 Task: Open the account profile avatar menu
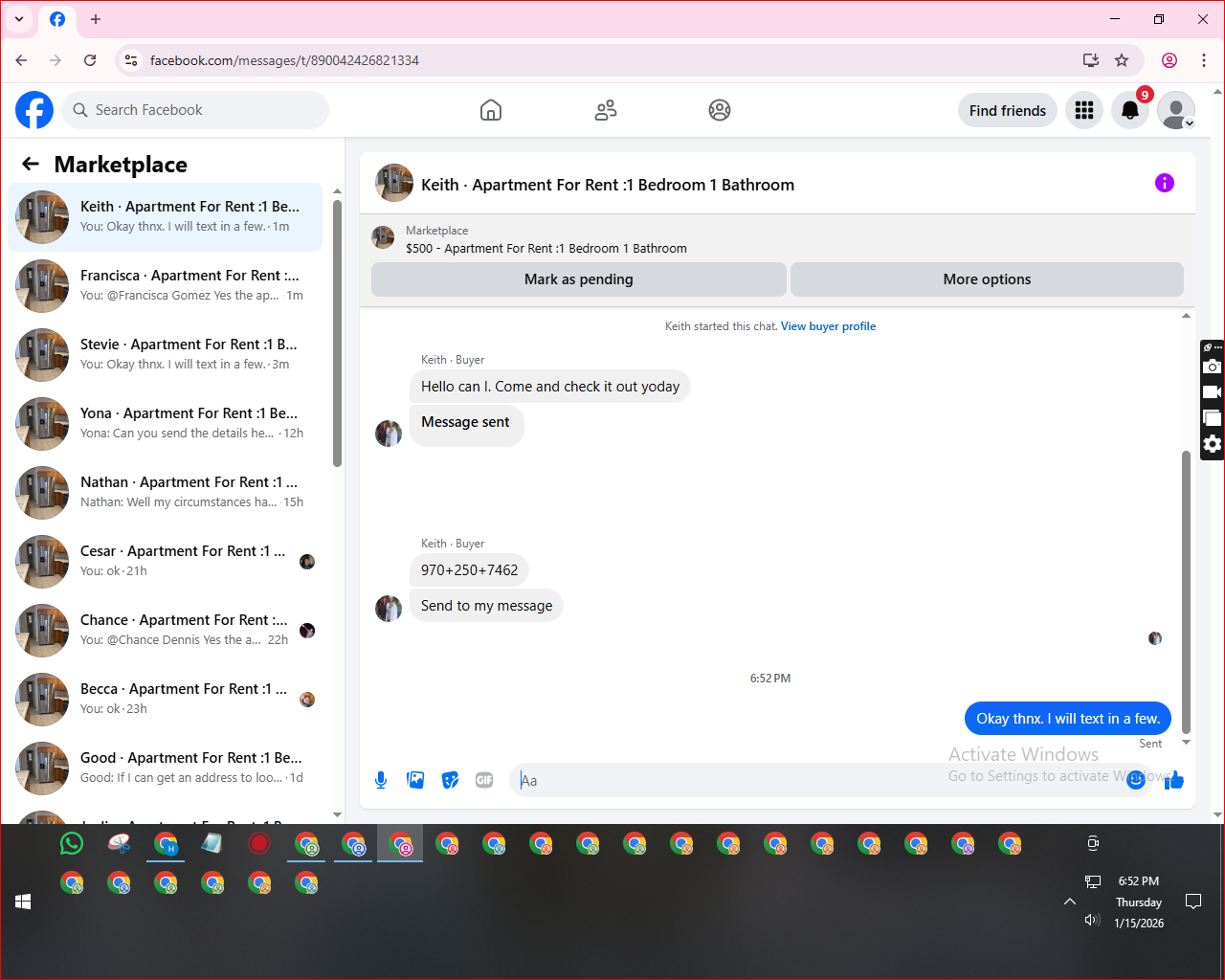coord(1176,110)
